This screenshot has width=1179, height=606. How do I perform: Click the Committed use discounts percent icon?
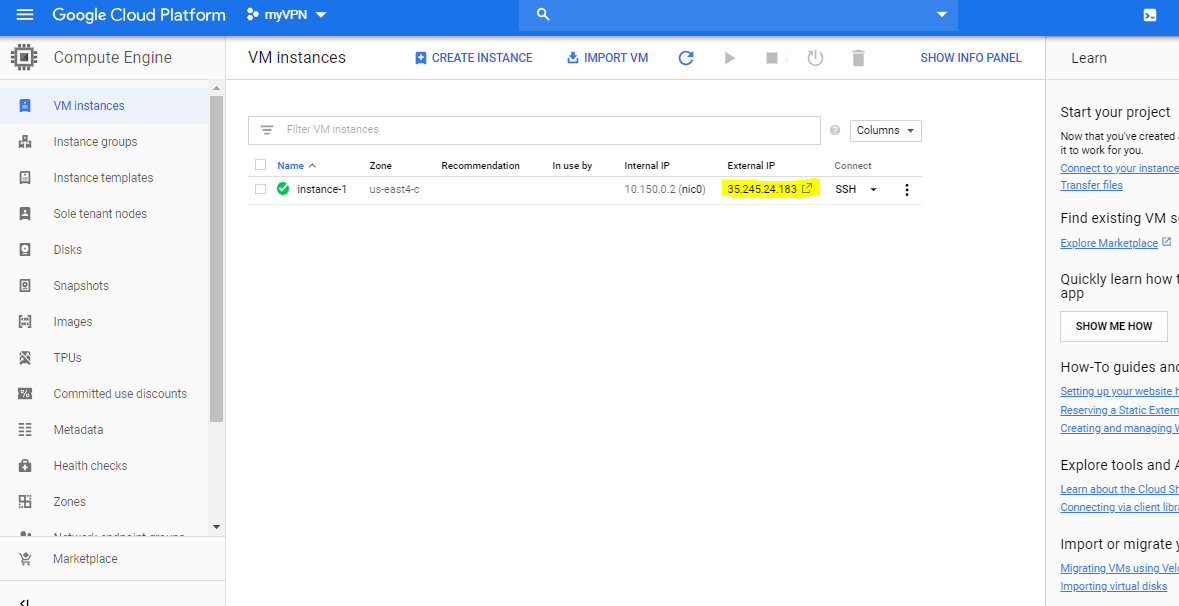[25, 394]
